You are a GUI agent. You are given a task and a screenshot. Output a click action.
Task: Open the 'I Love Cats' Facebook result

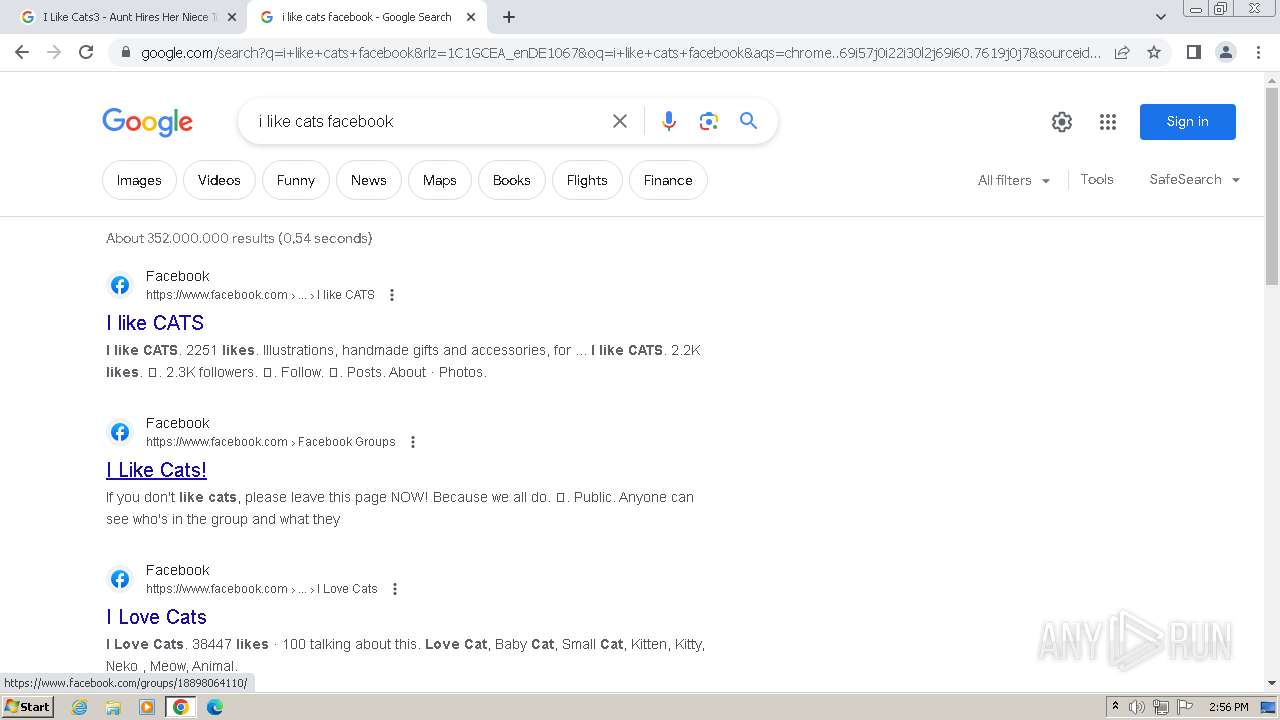point(156,617)
